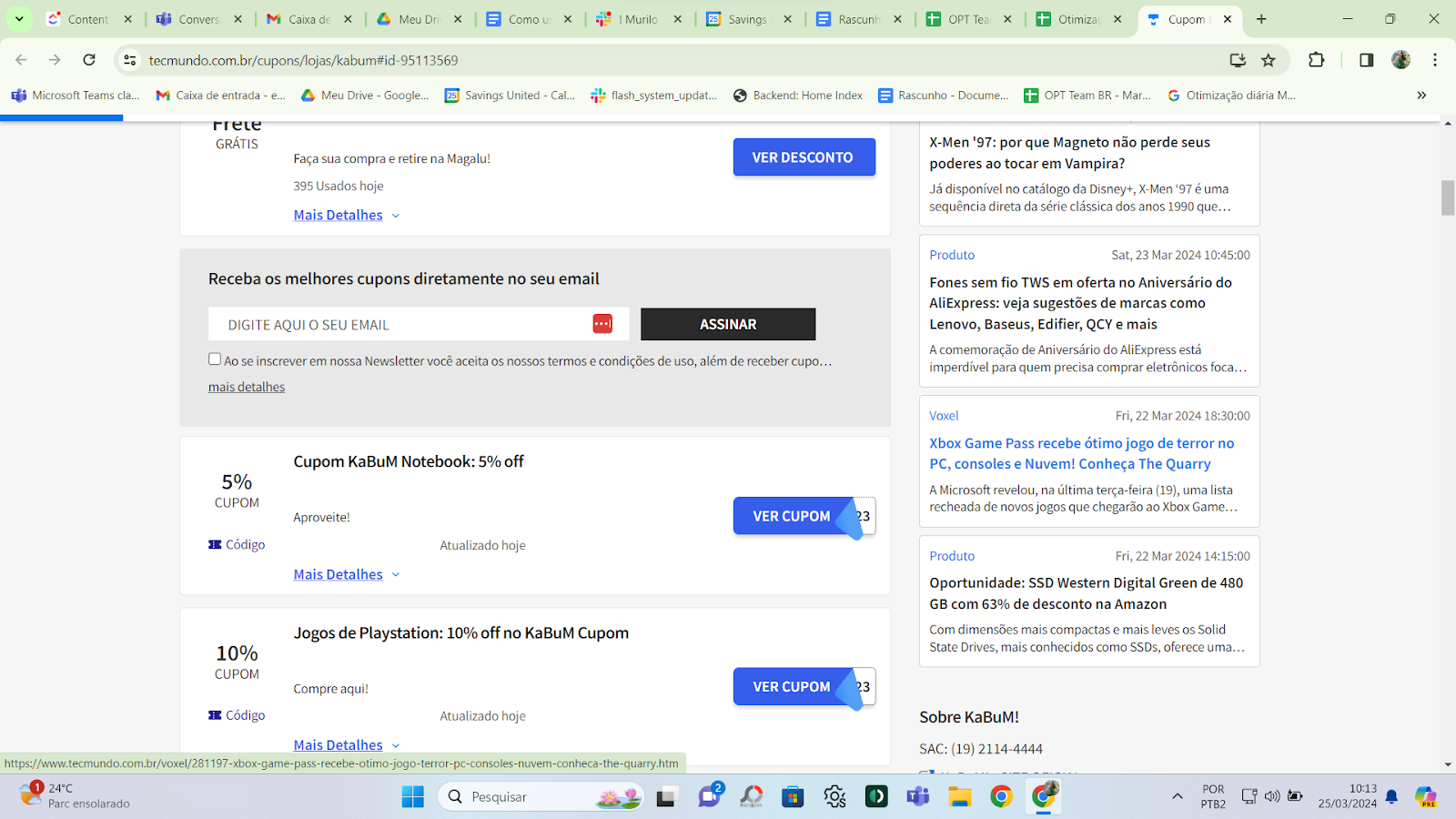Screen dimensions: 1456x819
Task: Open Microsoft Teams from taskbar
Action: point(917,797)
